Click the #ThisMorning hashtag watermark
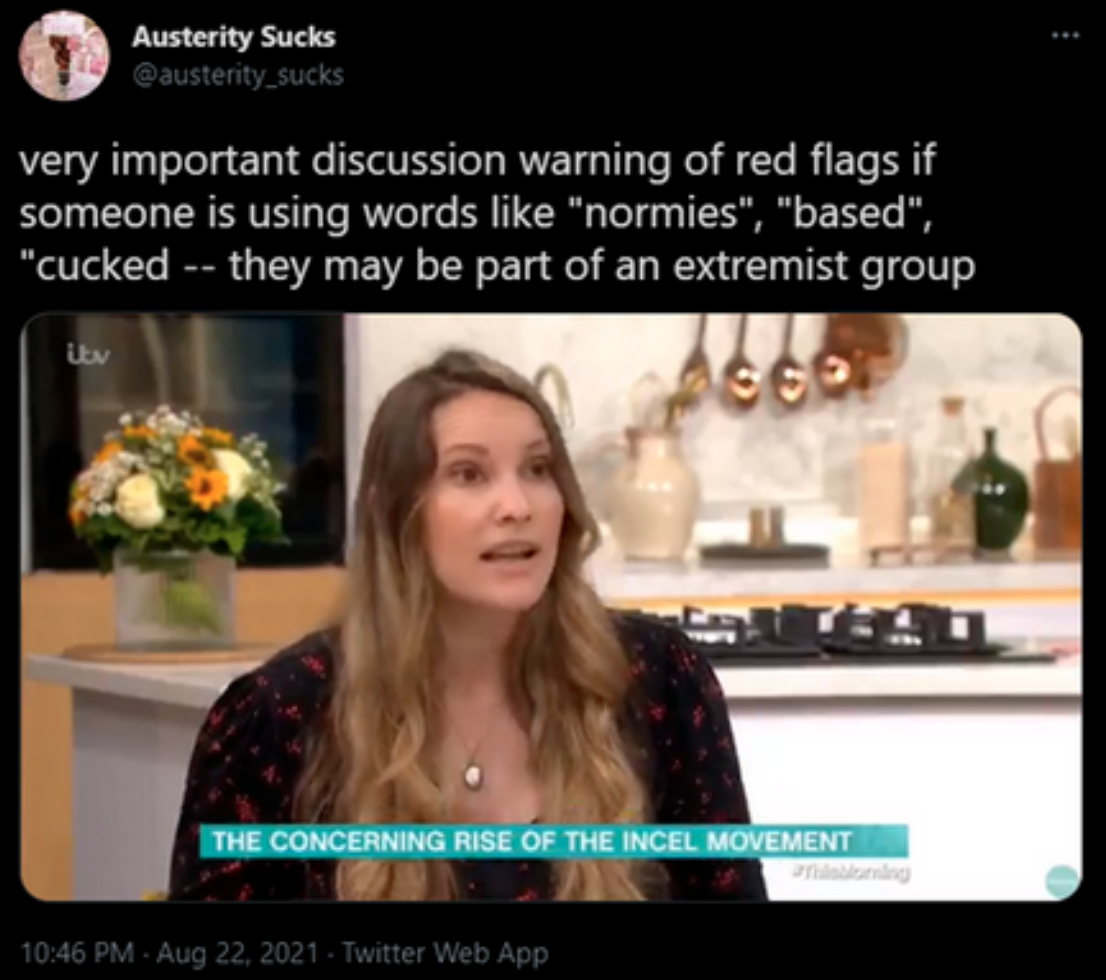Screen dimensions: 1106x980 [851, 872]
